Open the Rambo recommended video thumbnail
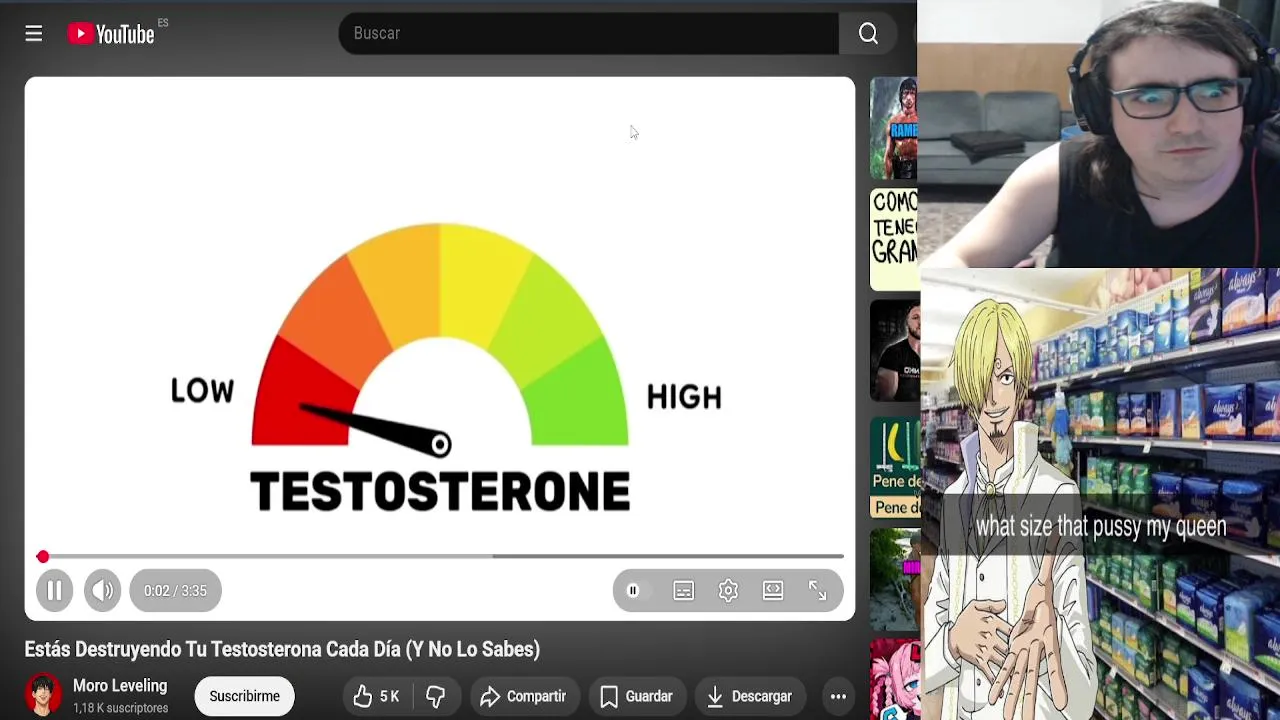1280x720 pixels. point(893,129)
